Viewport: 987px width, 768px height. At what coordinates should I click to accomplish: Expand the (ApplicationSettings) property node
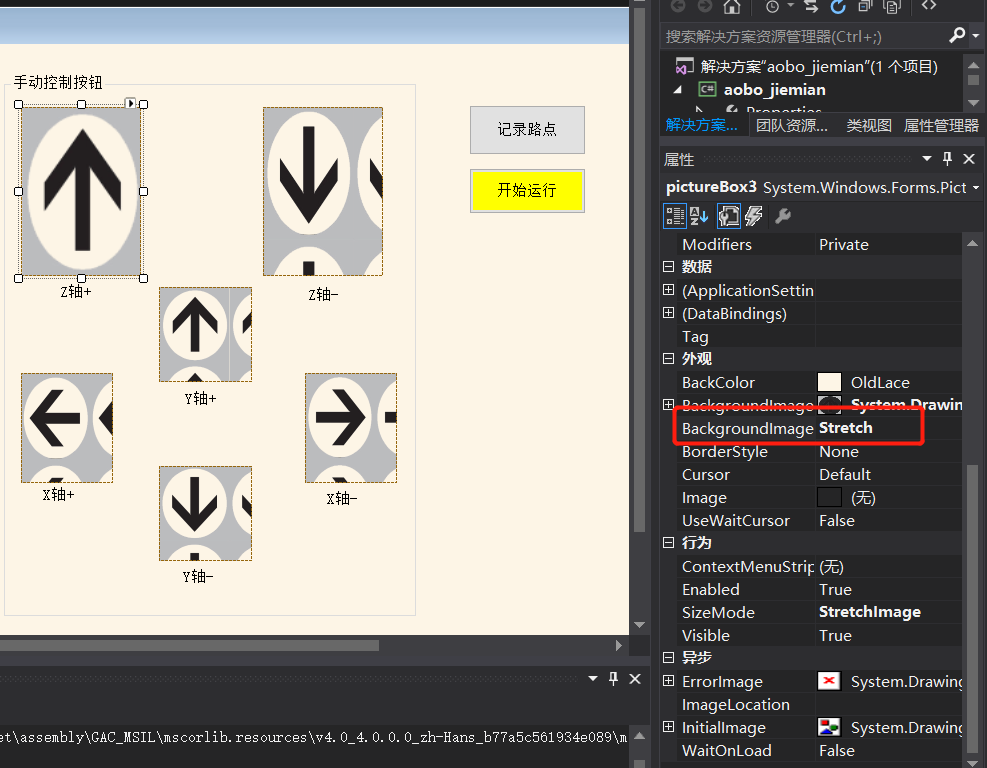(x=668, y=289)
